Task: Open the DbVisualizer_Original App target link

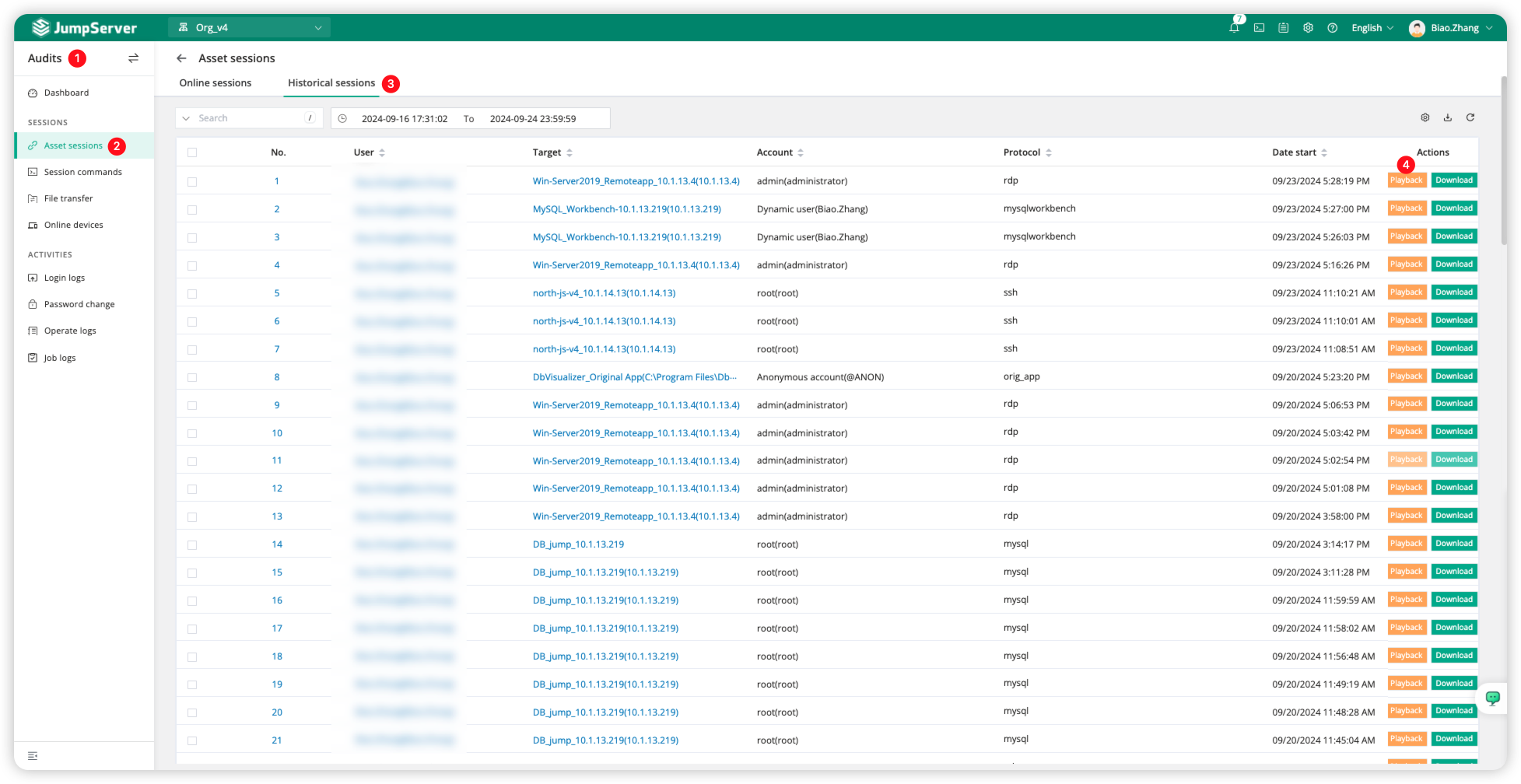Action: tap(634, 377)
